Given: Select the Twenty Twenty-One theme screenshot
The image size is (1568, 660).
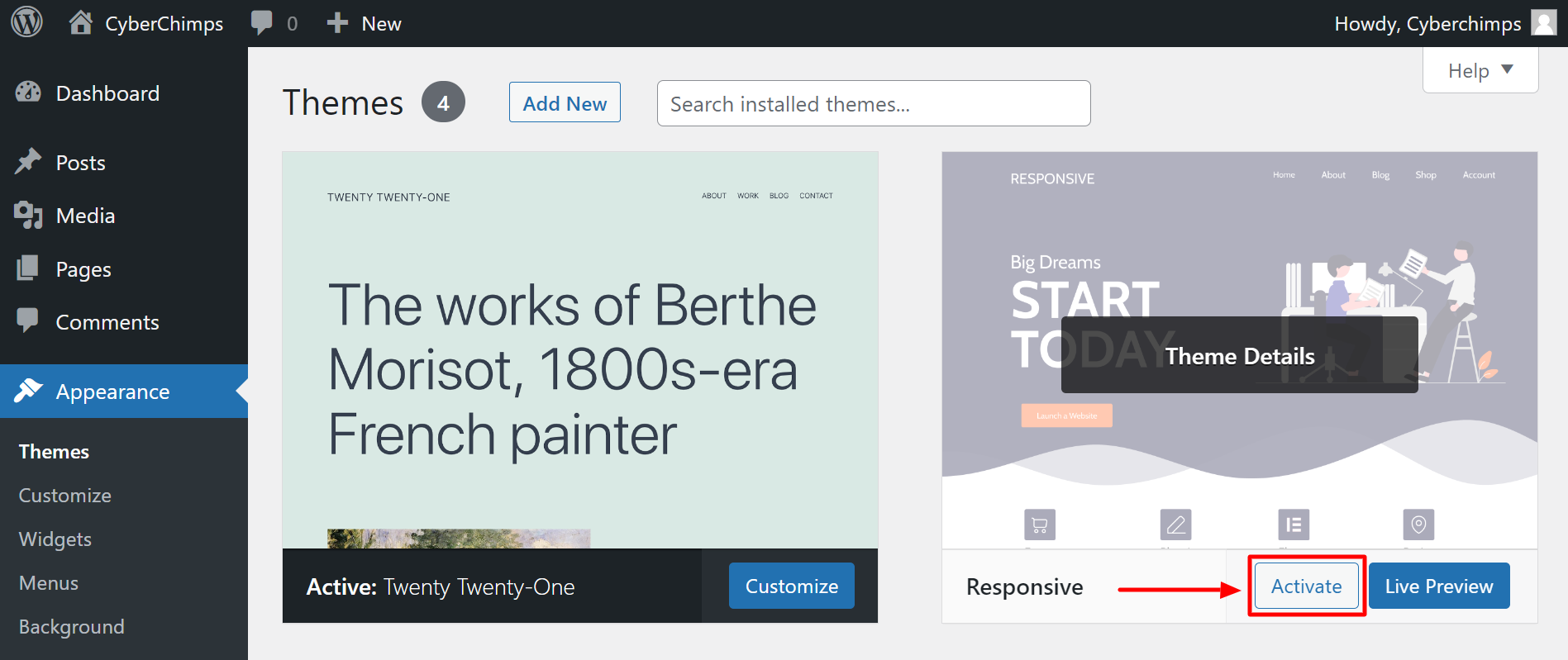Looking at the screenshot, I should [x=580, y=350].
